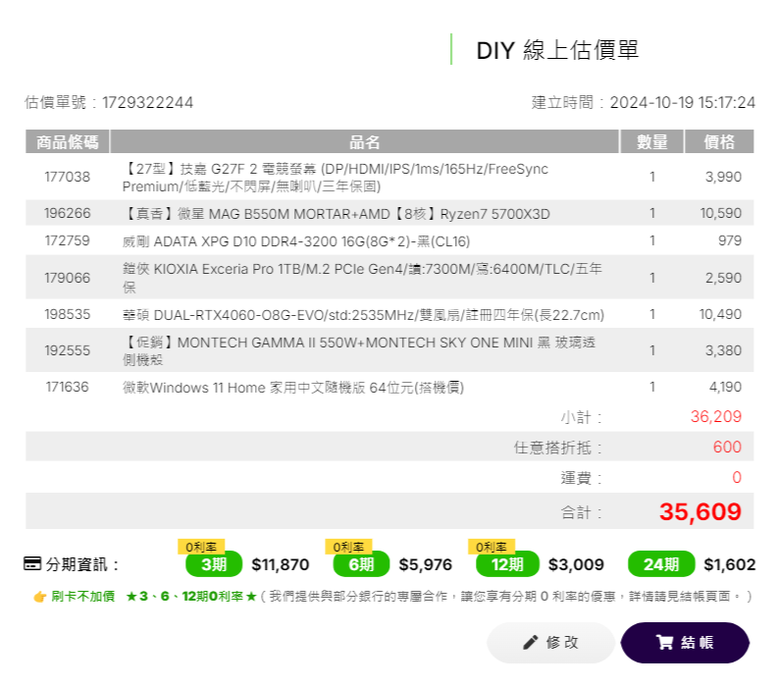The height and width of the screenshot is (687, 780).
Task: Click installment amount $5,976
Action: 425,565
